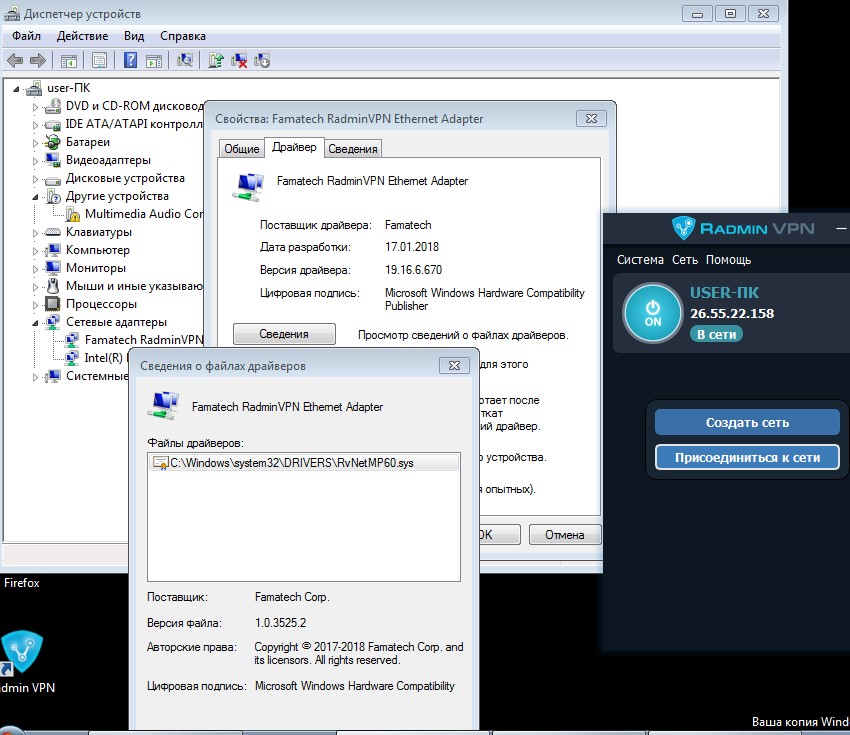This screenshot has width=850, height=735.
Task: Select the Процессоры processor icon
Action: (53, 304)
